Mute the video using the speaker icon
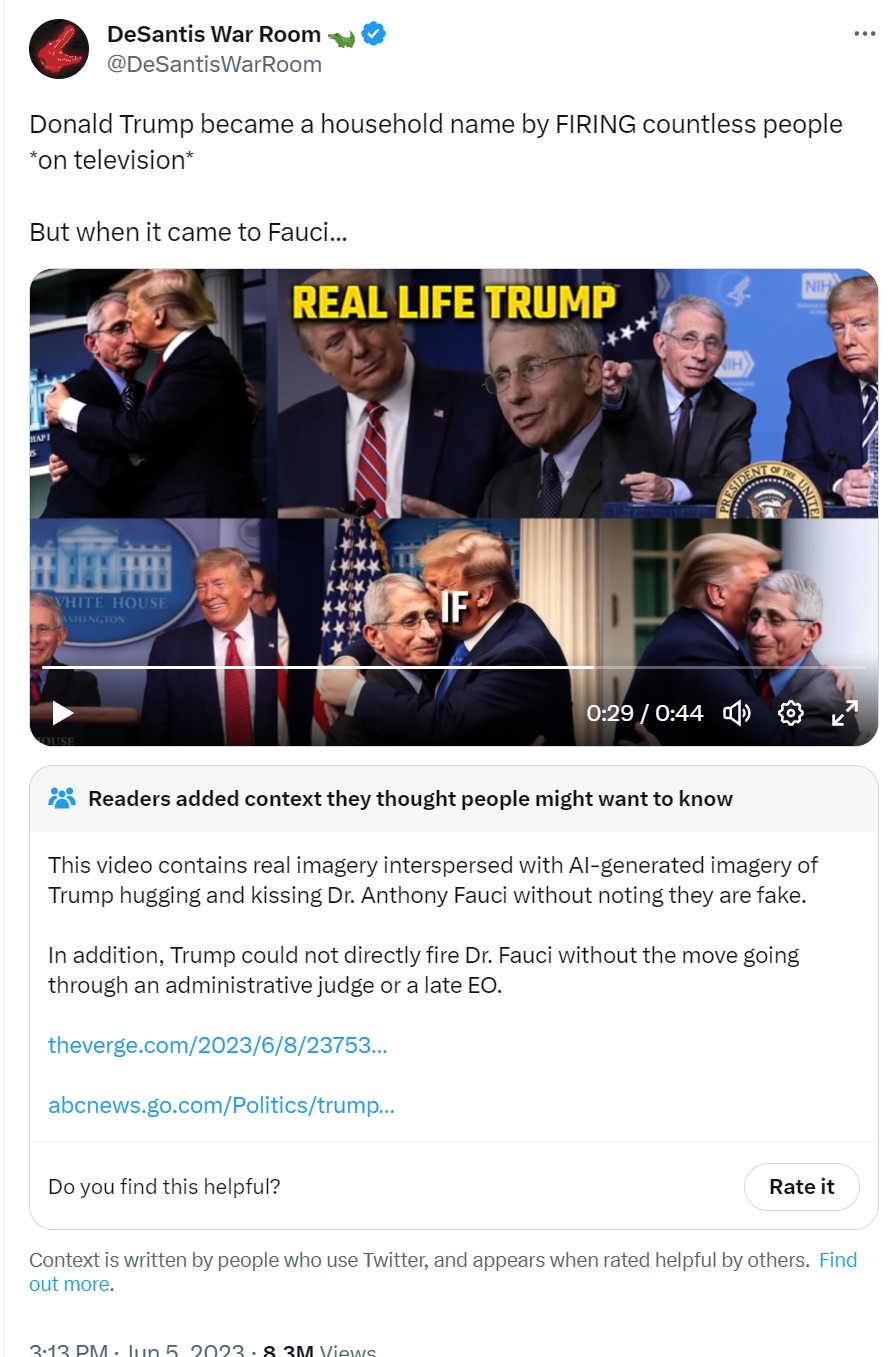 (737, 713)
